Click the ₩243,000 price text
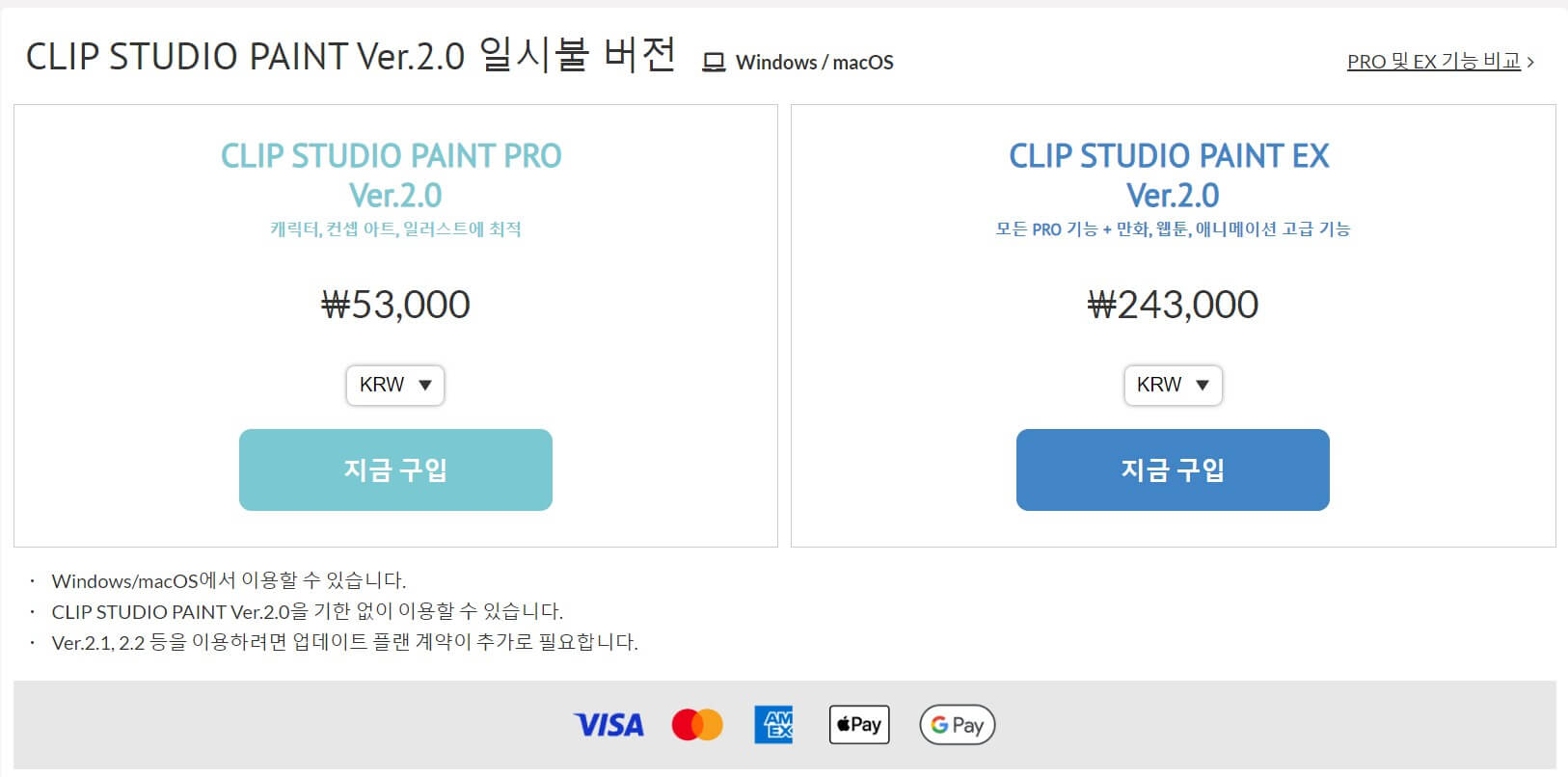Screen dimensions: 1568x777 (1173, 304)
